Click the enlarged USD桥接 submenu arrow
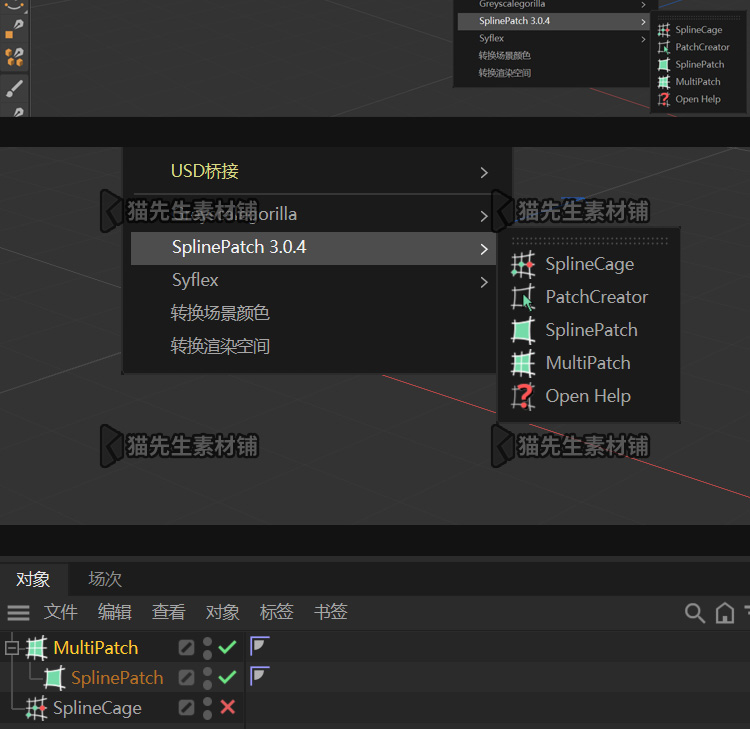 pos(484,173)
